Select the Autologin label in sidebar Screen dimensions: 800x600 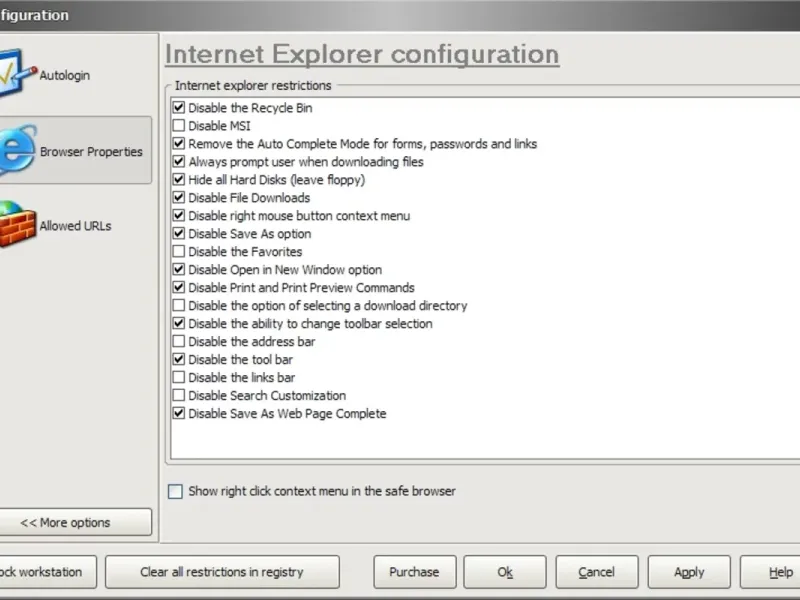click(x=65, y=76)
